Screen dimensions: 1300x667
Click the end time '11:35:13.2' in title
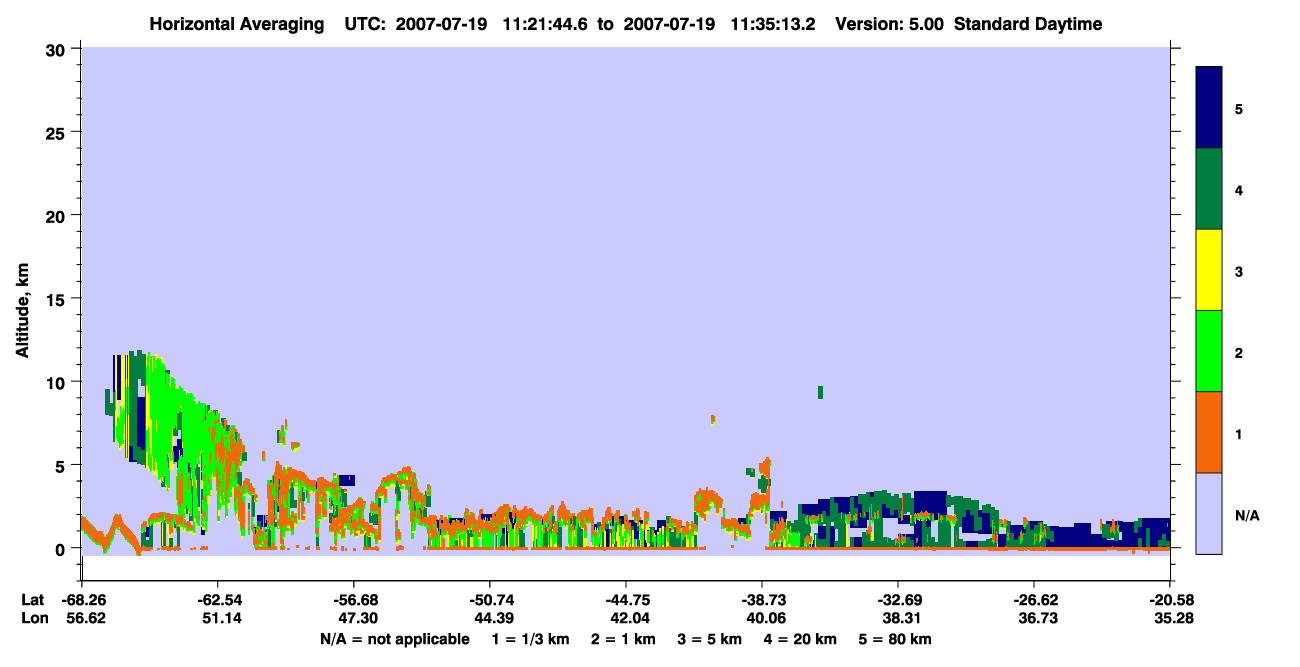(775, 24)
